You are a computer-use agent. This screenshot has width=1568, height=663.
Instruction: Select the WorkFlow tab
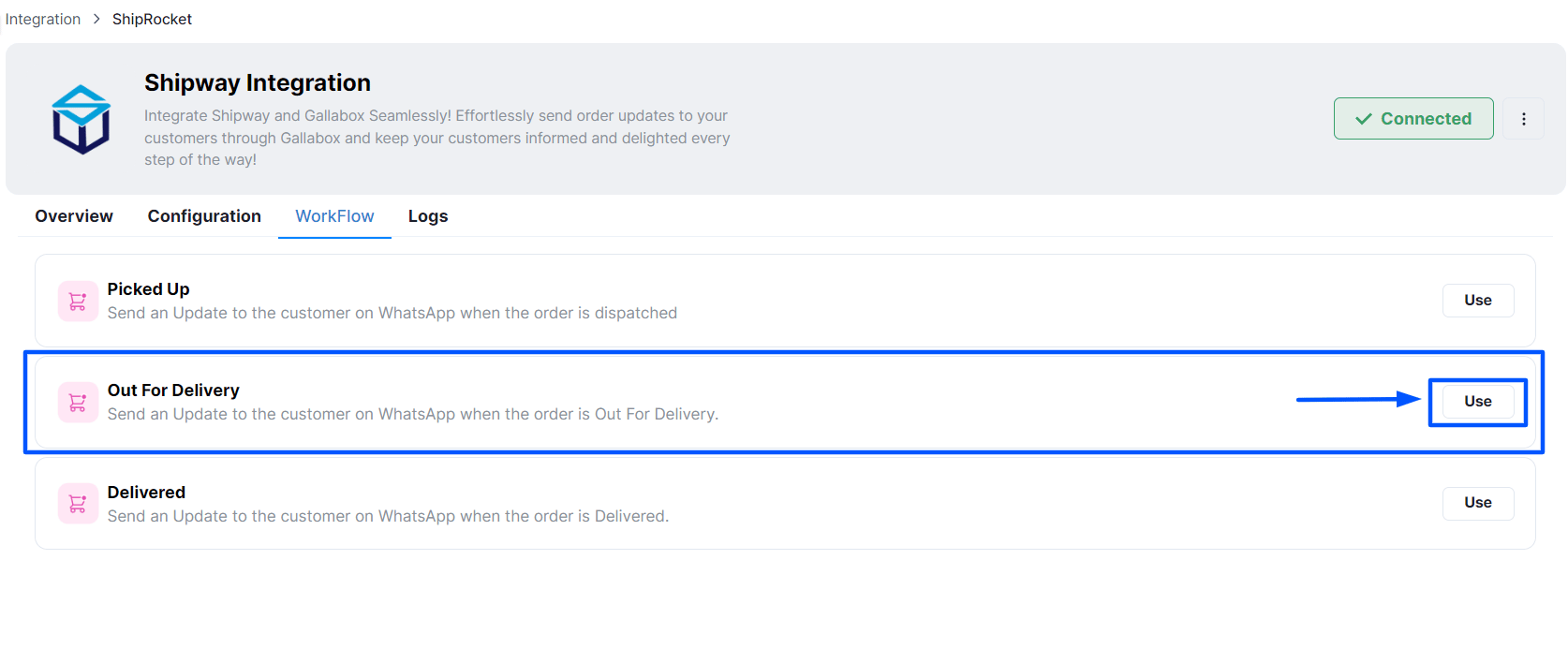pyautogui.click(x=334, y=216)
